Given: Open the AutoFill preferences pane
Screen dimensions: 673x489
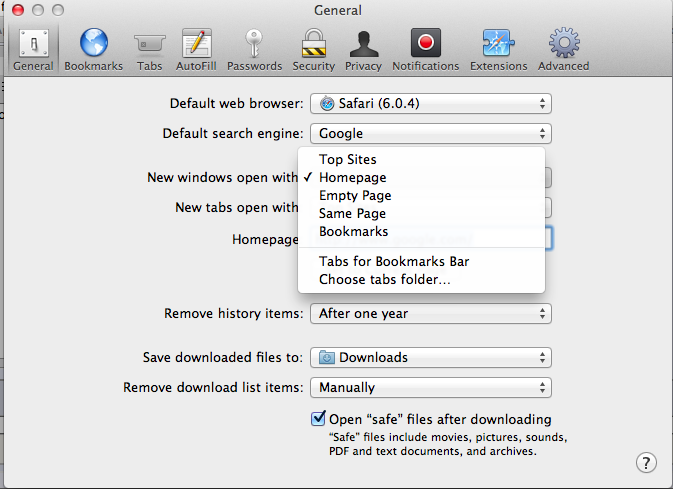Looking at the screenshot, I should [x=196, y=50].
